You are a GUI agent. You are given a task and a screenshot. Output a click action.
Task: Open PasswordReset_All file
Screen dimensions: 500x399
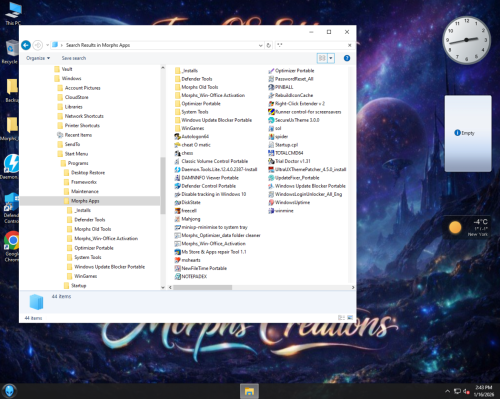pyautogui.click(x=291, y=79)
